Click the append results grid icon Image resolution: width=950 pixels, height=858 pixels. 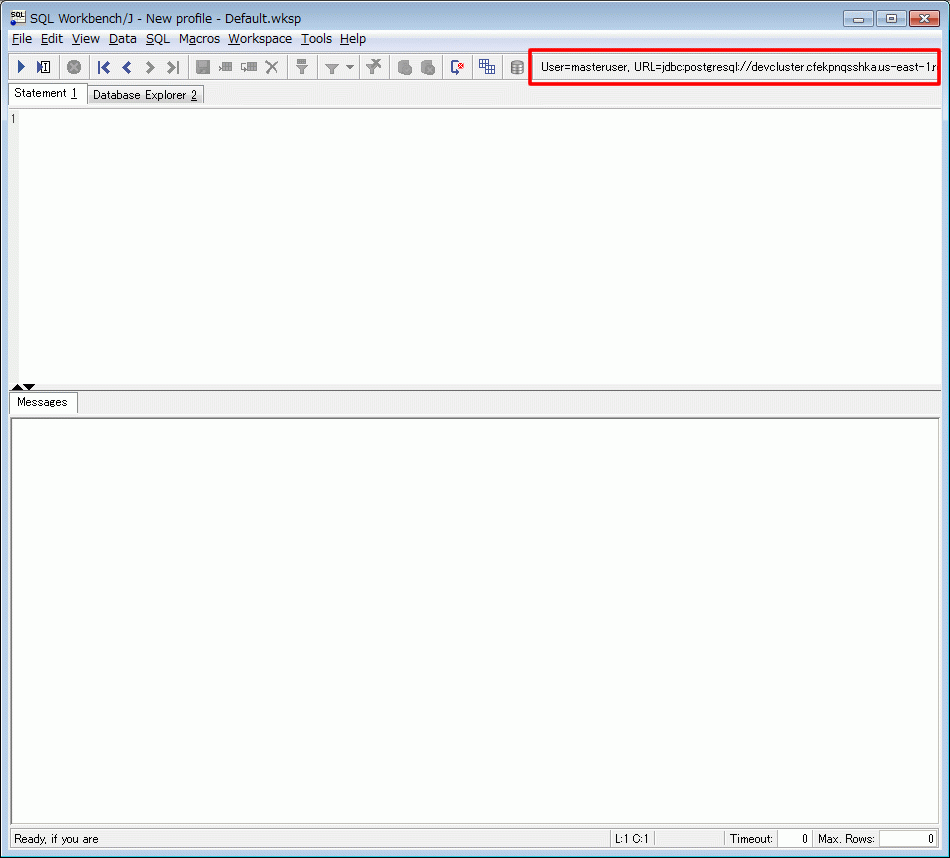tap(487, 67)
